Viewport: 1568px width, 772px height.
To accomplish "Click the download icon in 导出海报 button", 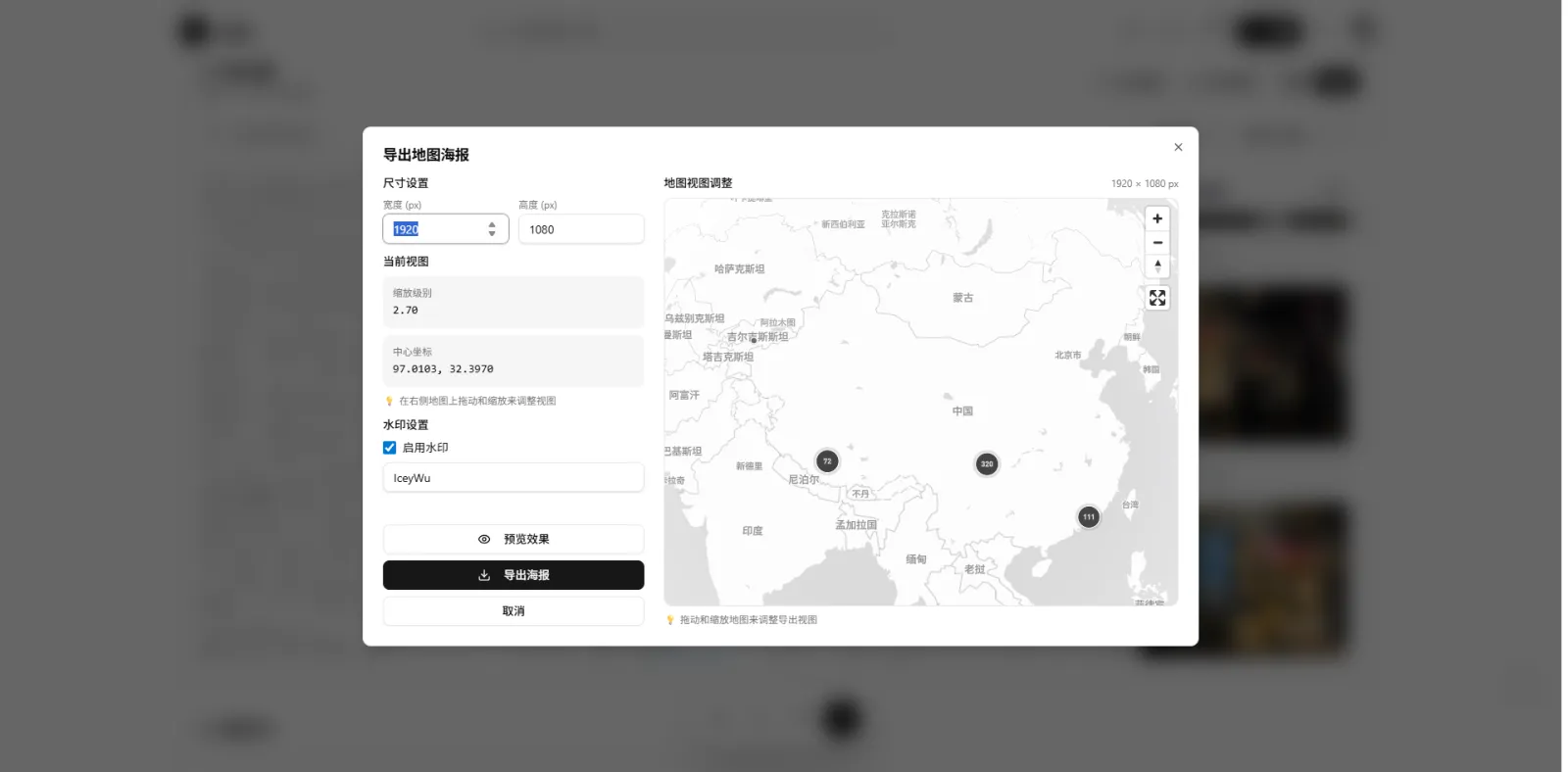I will pyautogui.click(x=484, y=575).
